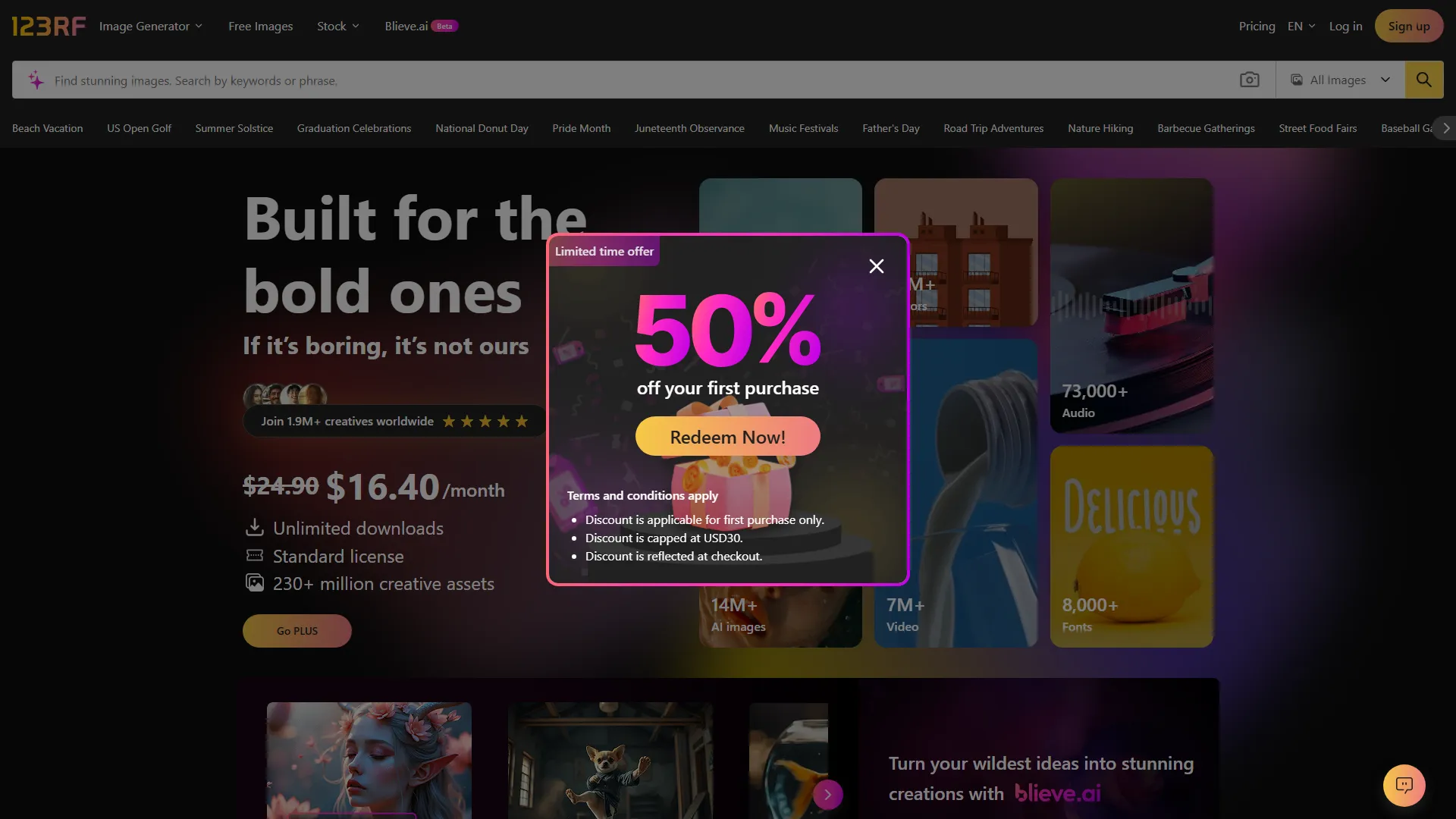Click the AI sparkle icon in search bar
The image size is (1456, 819).
click(36, 80)
